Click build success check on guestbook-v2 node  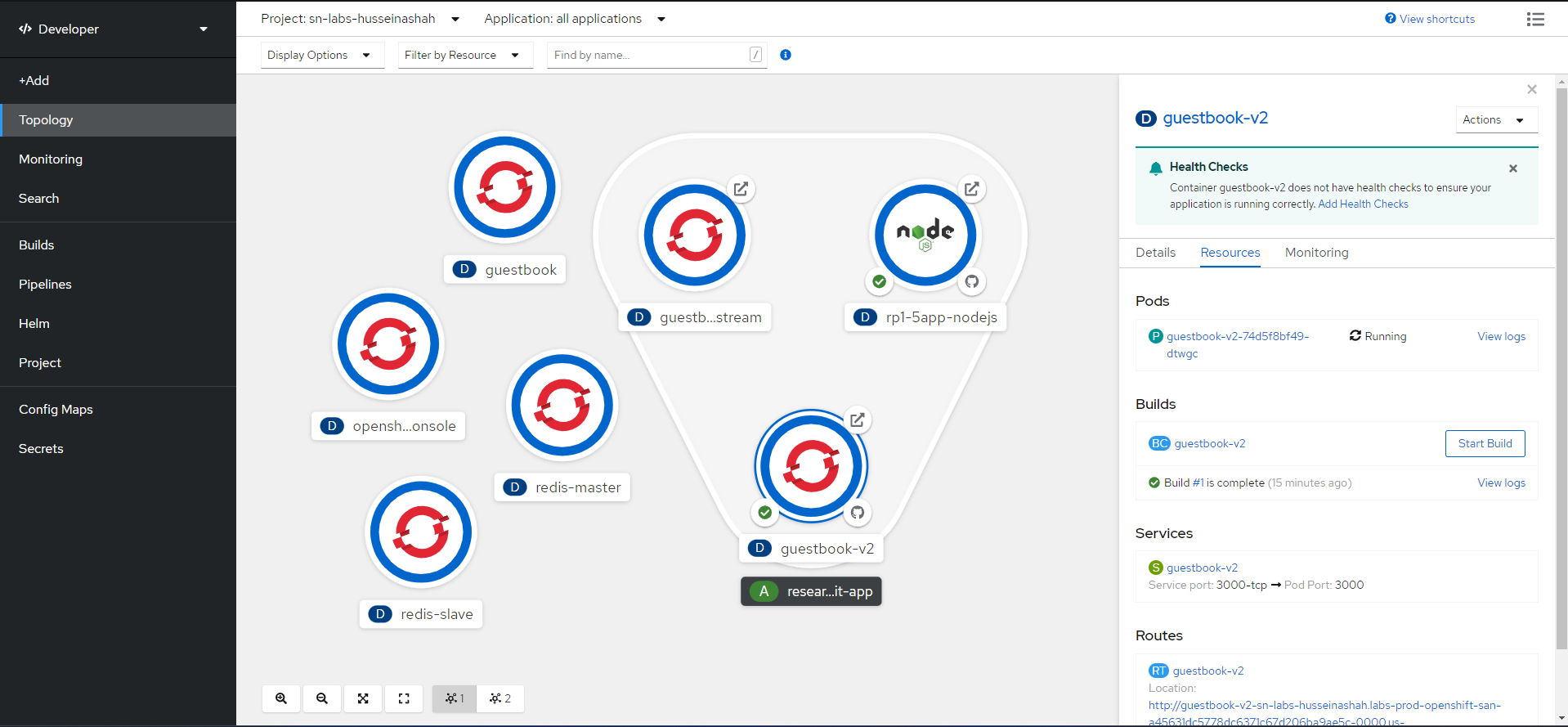764,513
